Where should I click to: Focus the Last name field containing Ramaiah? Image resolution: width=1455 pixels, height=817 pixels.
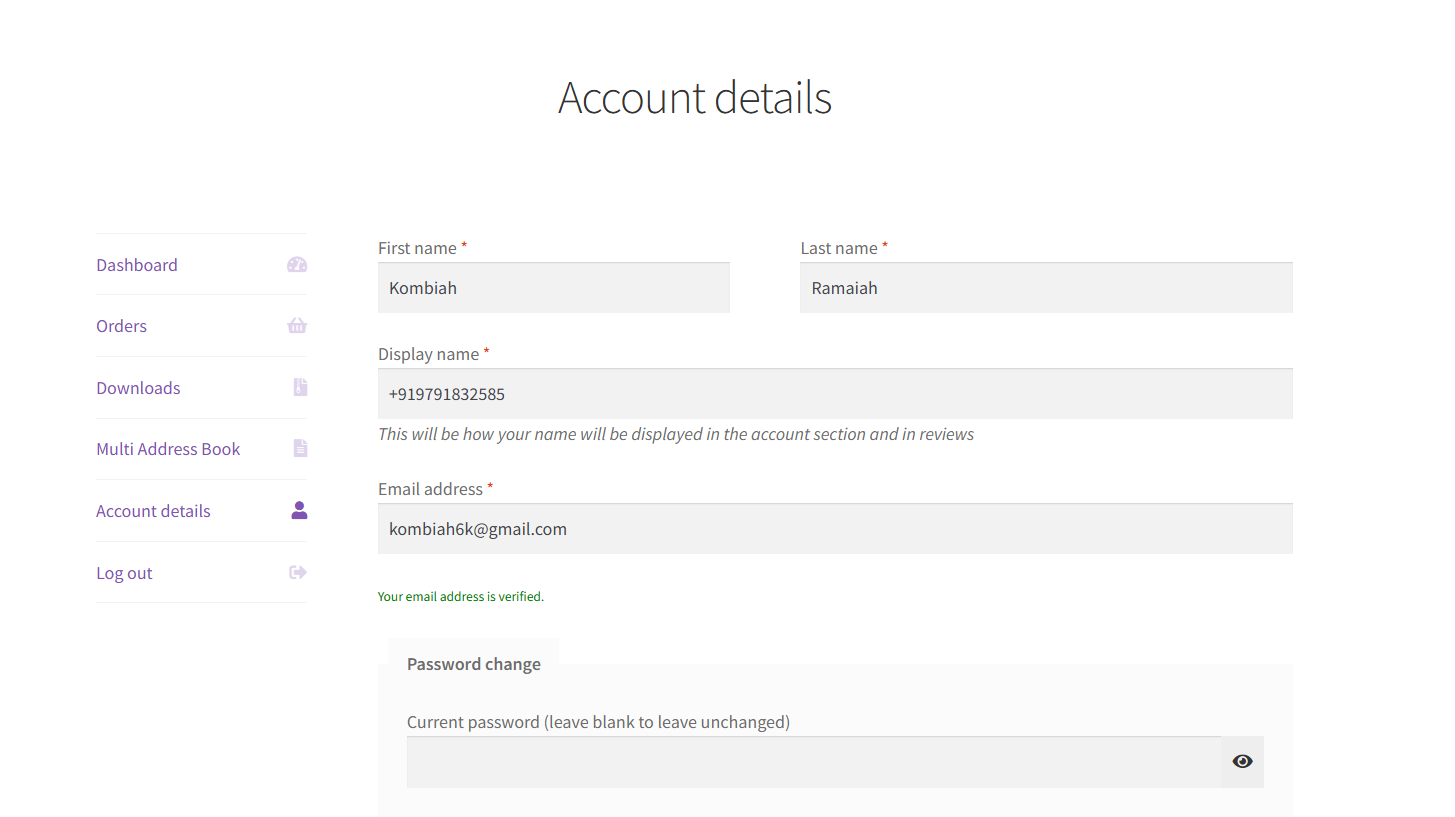pos(1045,288)
